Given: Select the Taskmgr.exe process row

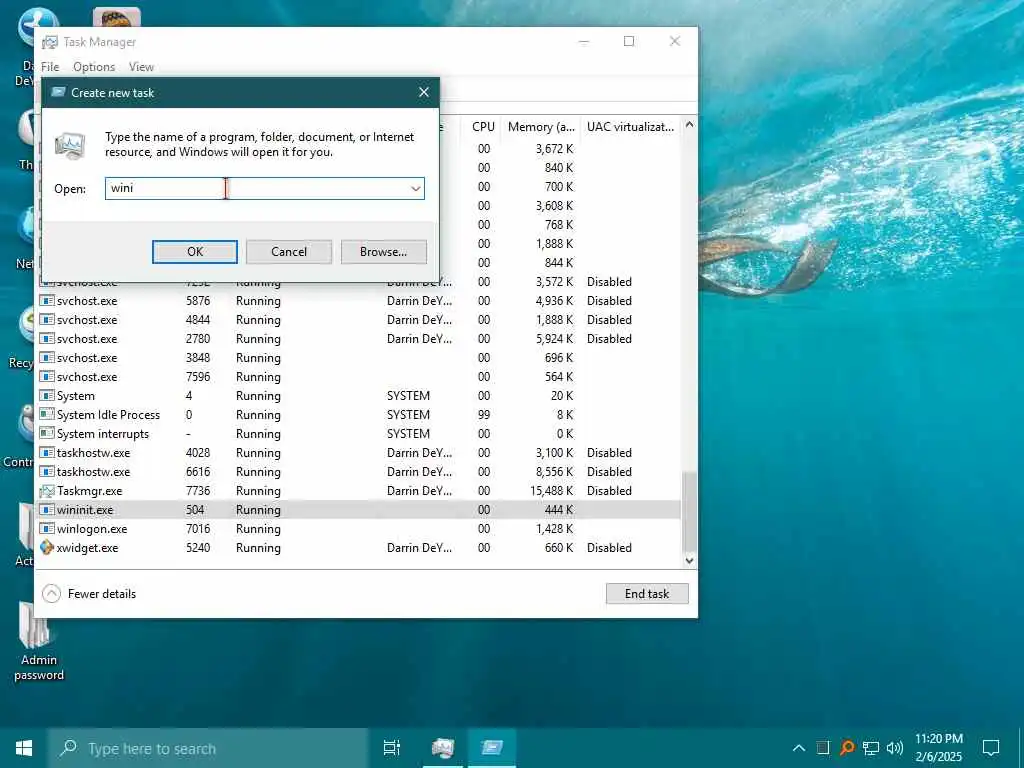Looking at the screenshot, I should [x=359, y=490].
